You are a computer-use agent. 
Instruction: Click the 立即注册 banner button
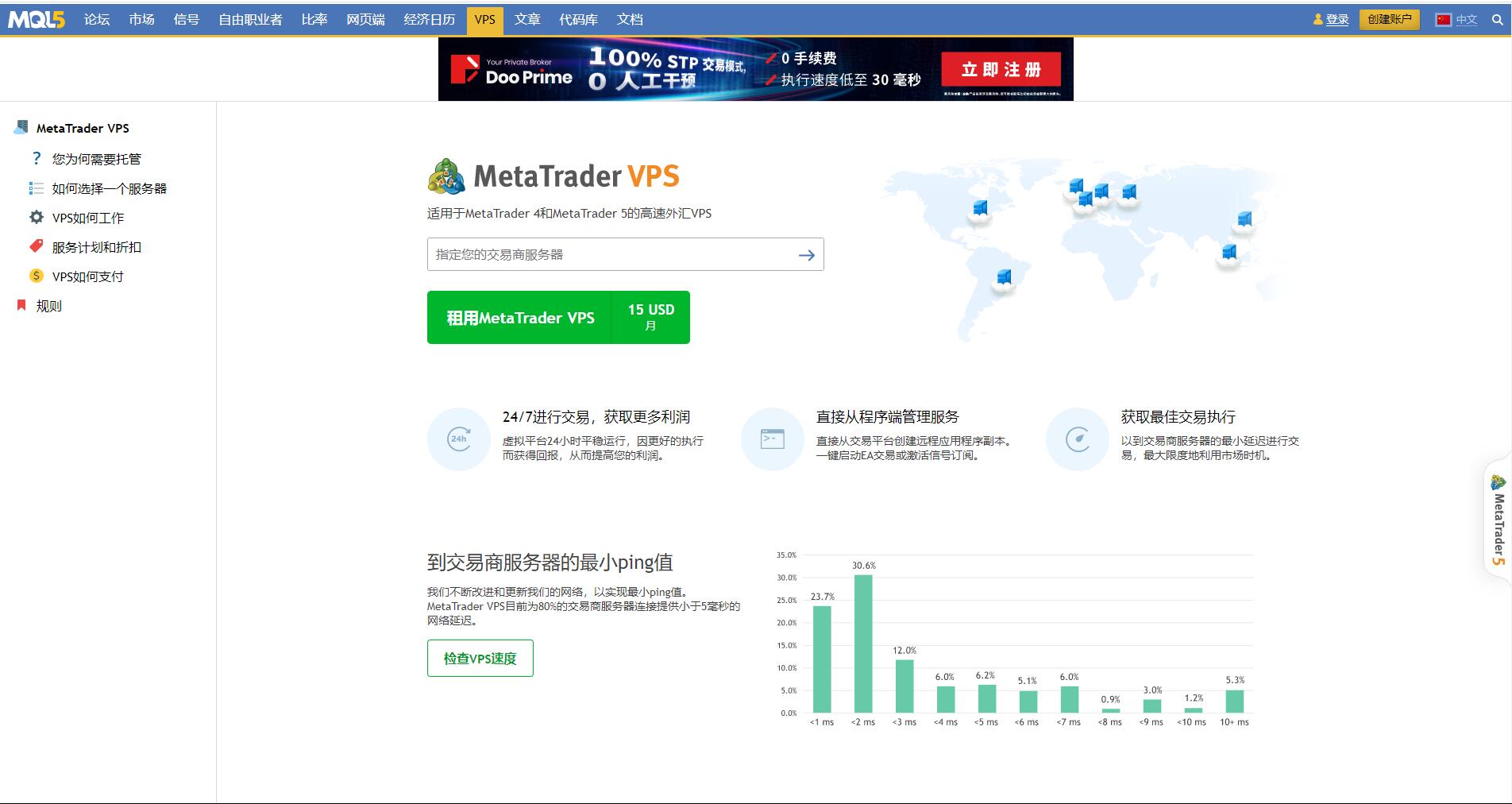[1001, 69]
